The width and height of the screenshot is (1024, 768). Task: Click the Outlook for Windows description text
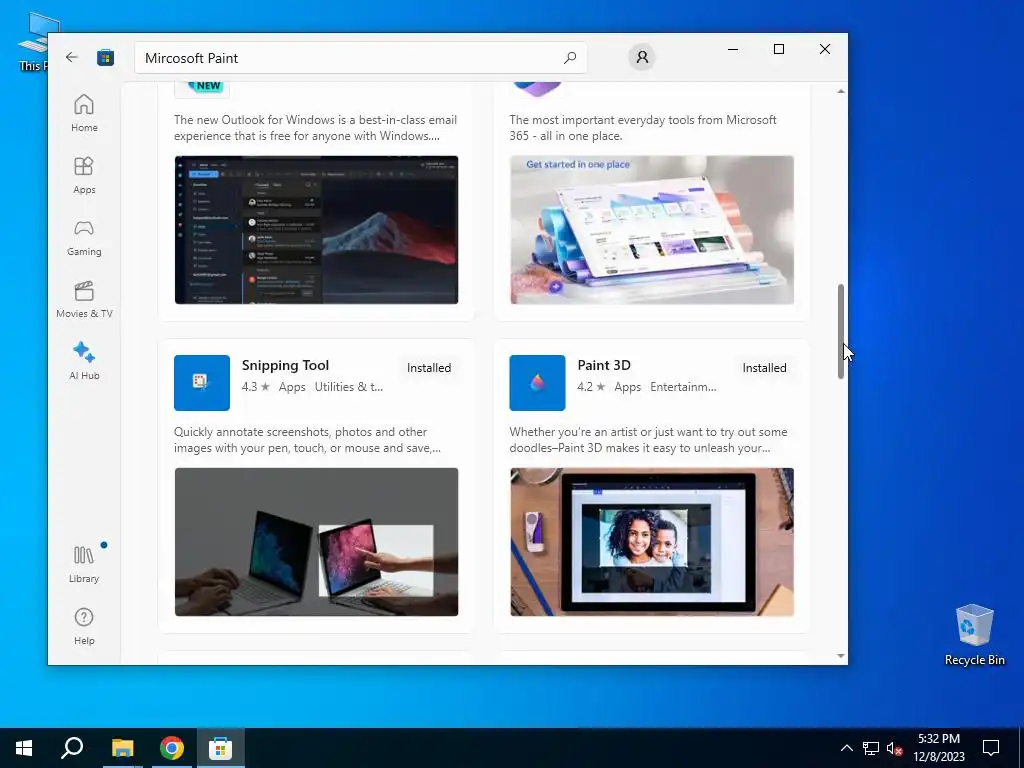315,128
